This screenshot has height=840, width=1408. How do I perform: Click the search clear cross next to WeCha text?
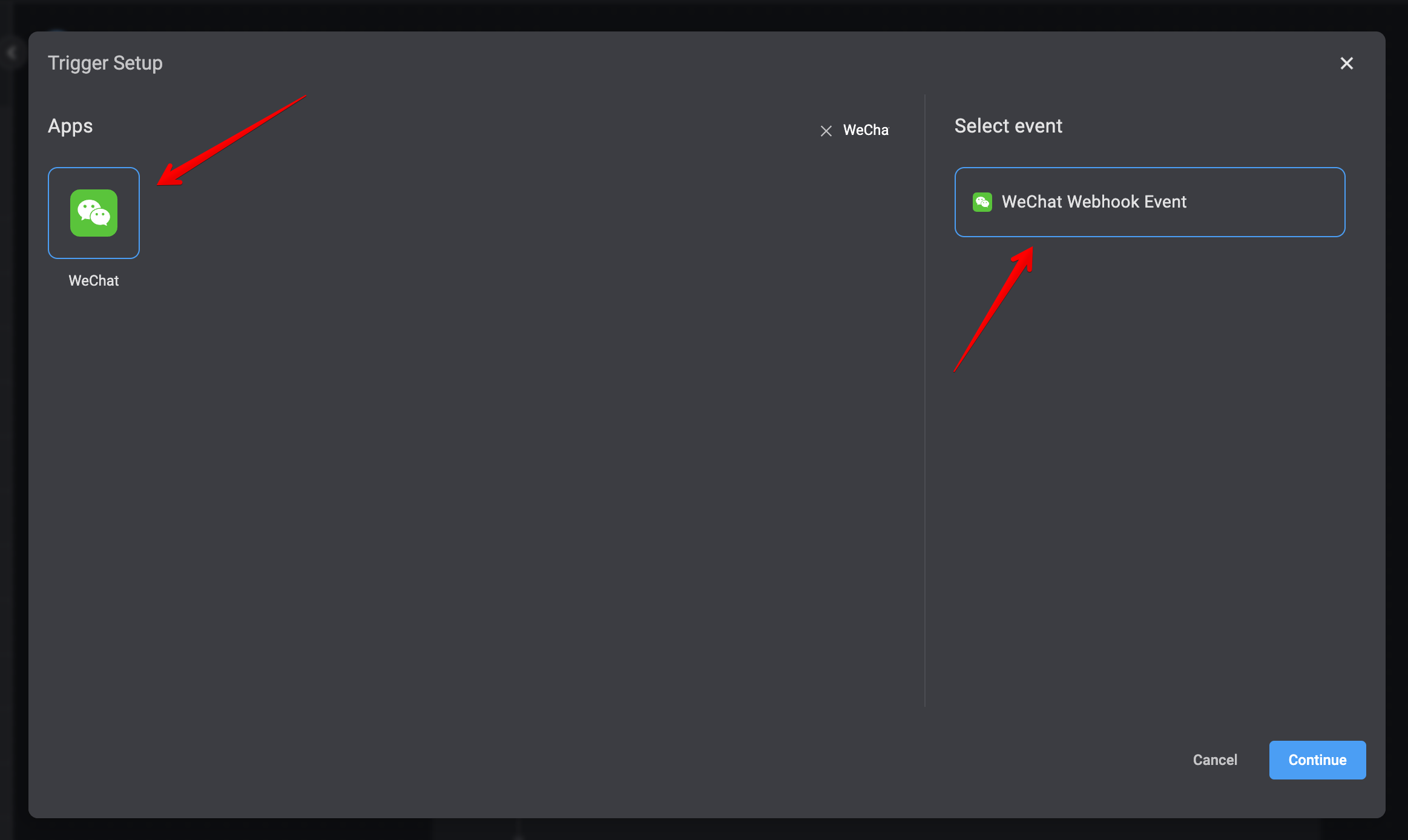(827, 130)
